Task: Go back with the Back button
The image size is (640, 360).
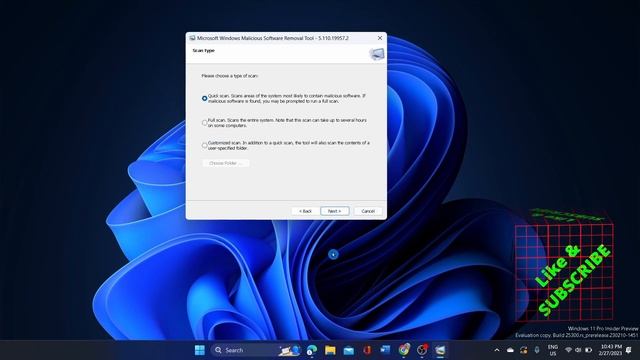Action: click(305, 211)
